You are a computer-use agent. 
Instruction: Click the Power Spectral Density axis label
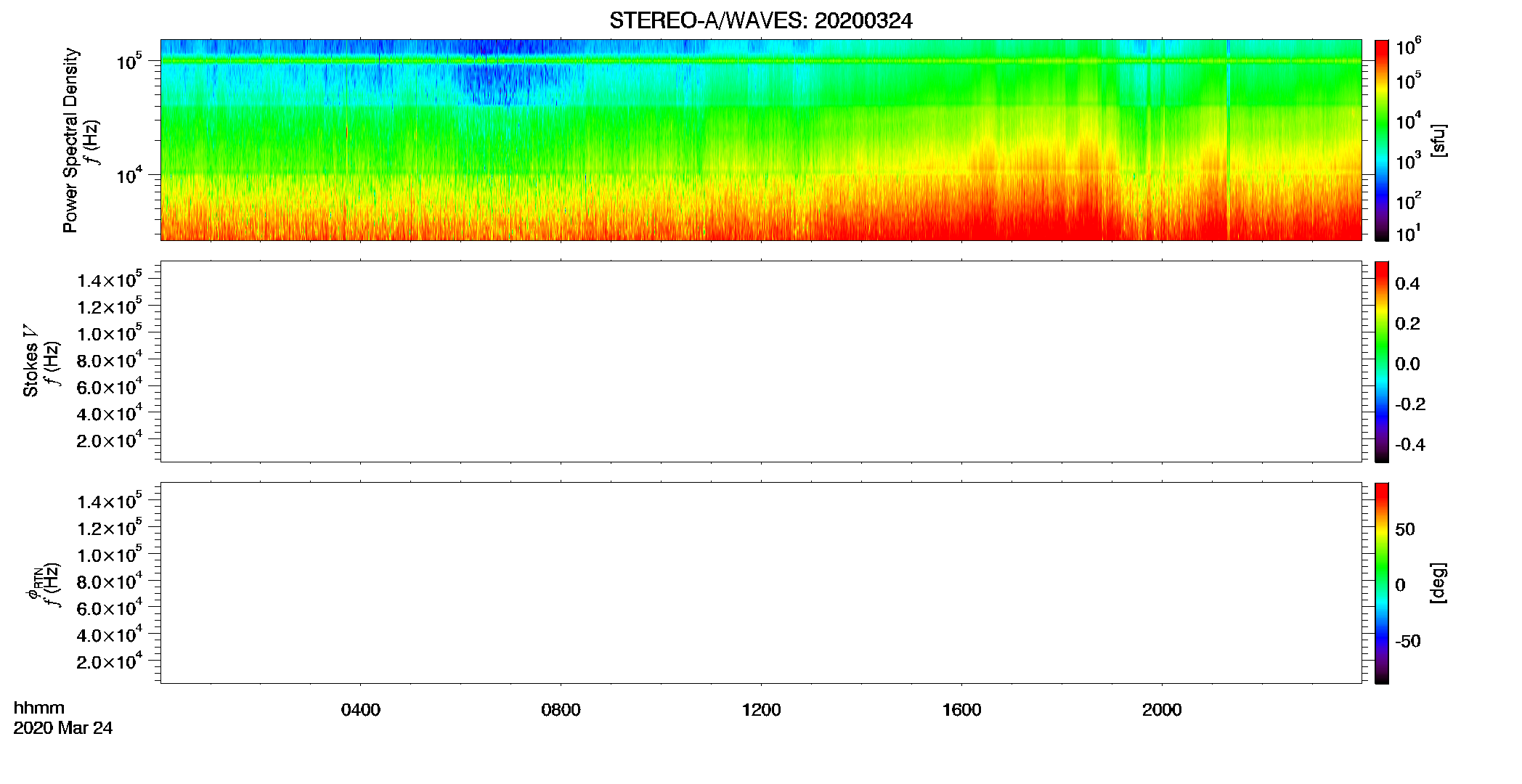pyautogui.click(x=70, y=140)
